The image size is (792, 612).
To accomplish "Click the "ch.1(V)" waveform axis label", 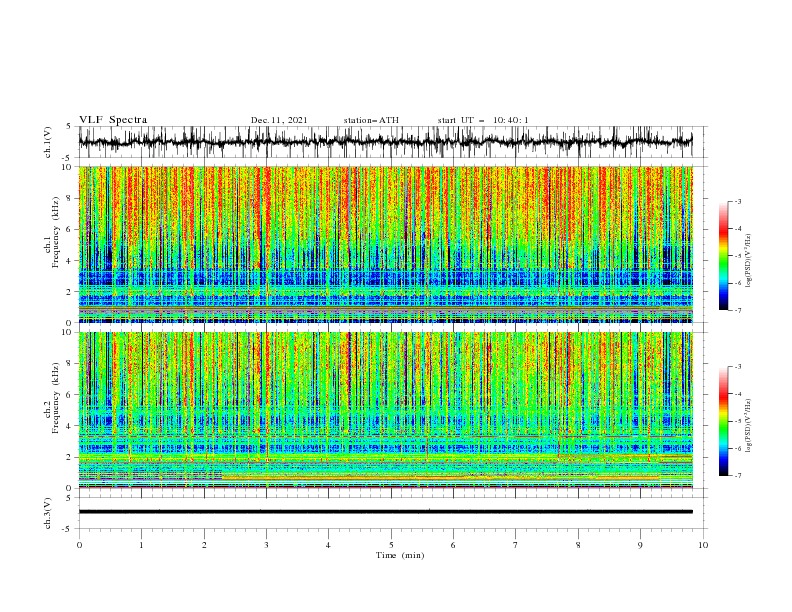I will (x=48, y=142).
